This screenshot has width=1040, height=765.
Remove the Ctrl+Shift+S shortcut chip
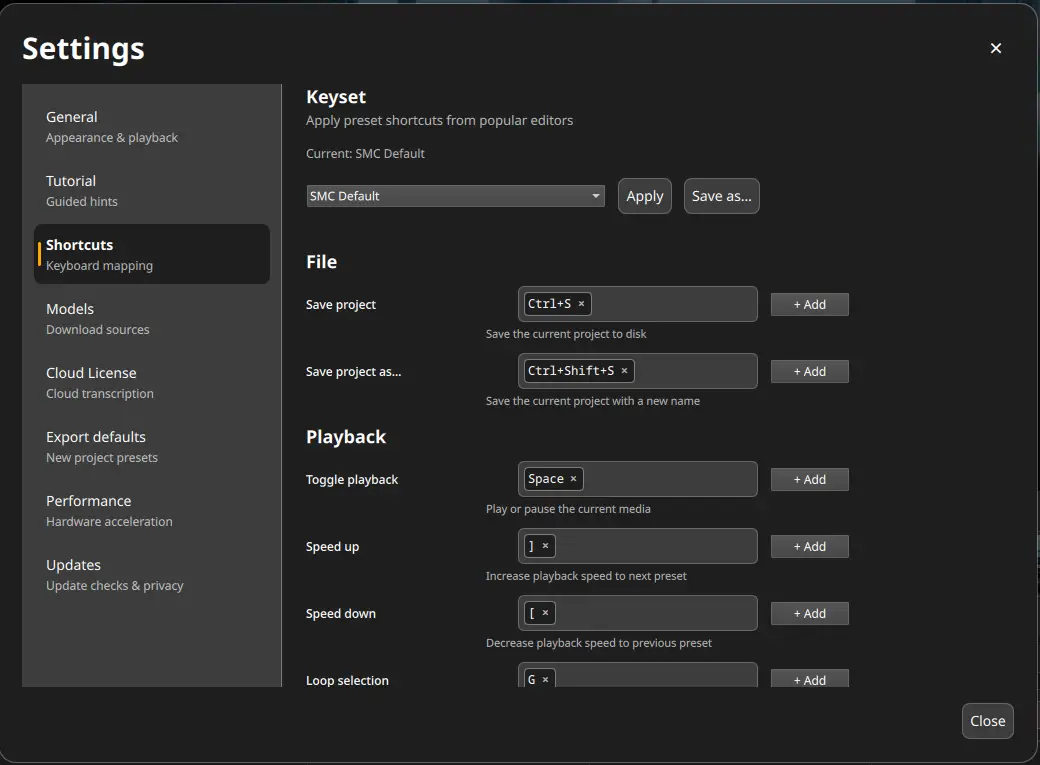[624, 370]
